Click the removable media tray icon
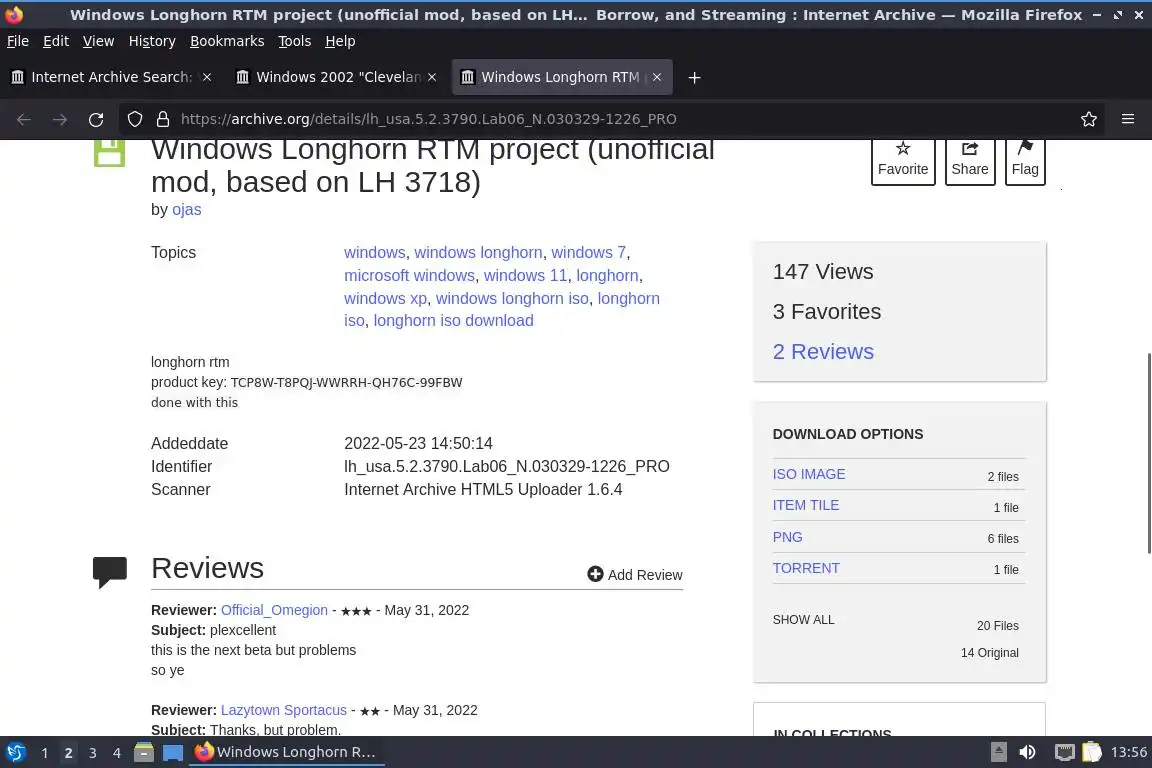This screenshot has width=1152, height=768. (x=998, y=752)
